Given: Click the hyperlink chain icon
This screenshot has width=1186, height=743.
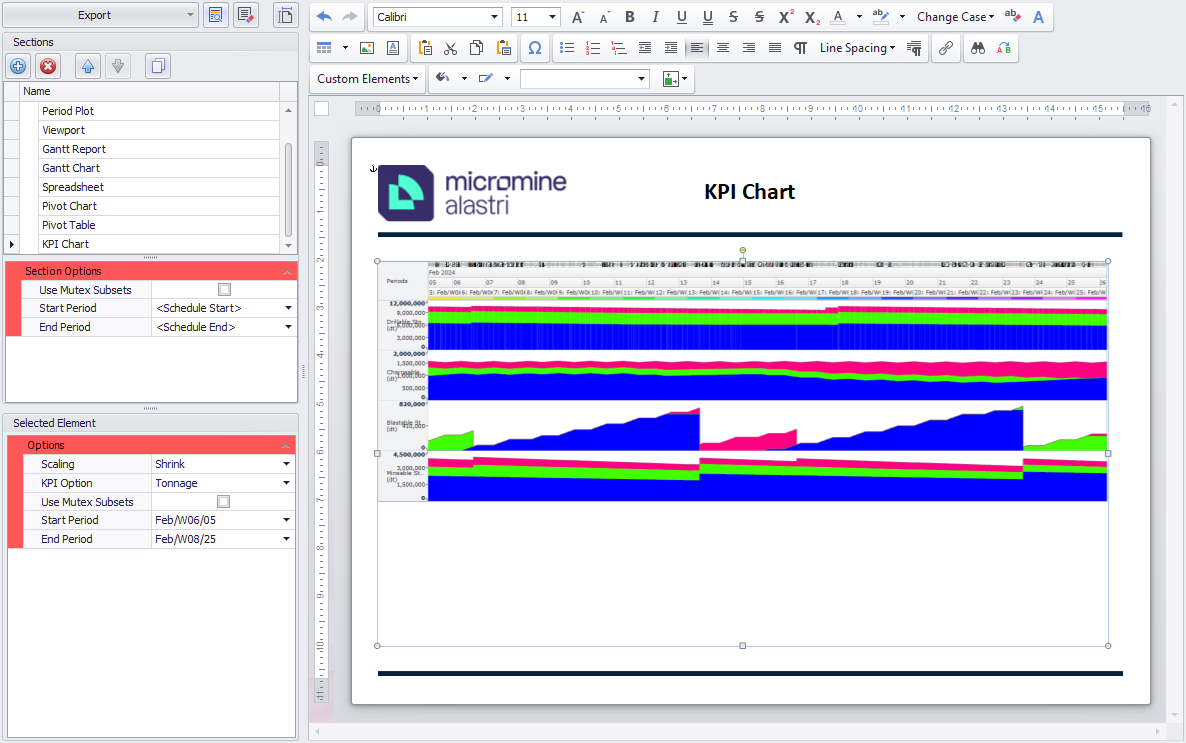Looking at the screenshot, I should [945, 48].
